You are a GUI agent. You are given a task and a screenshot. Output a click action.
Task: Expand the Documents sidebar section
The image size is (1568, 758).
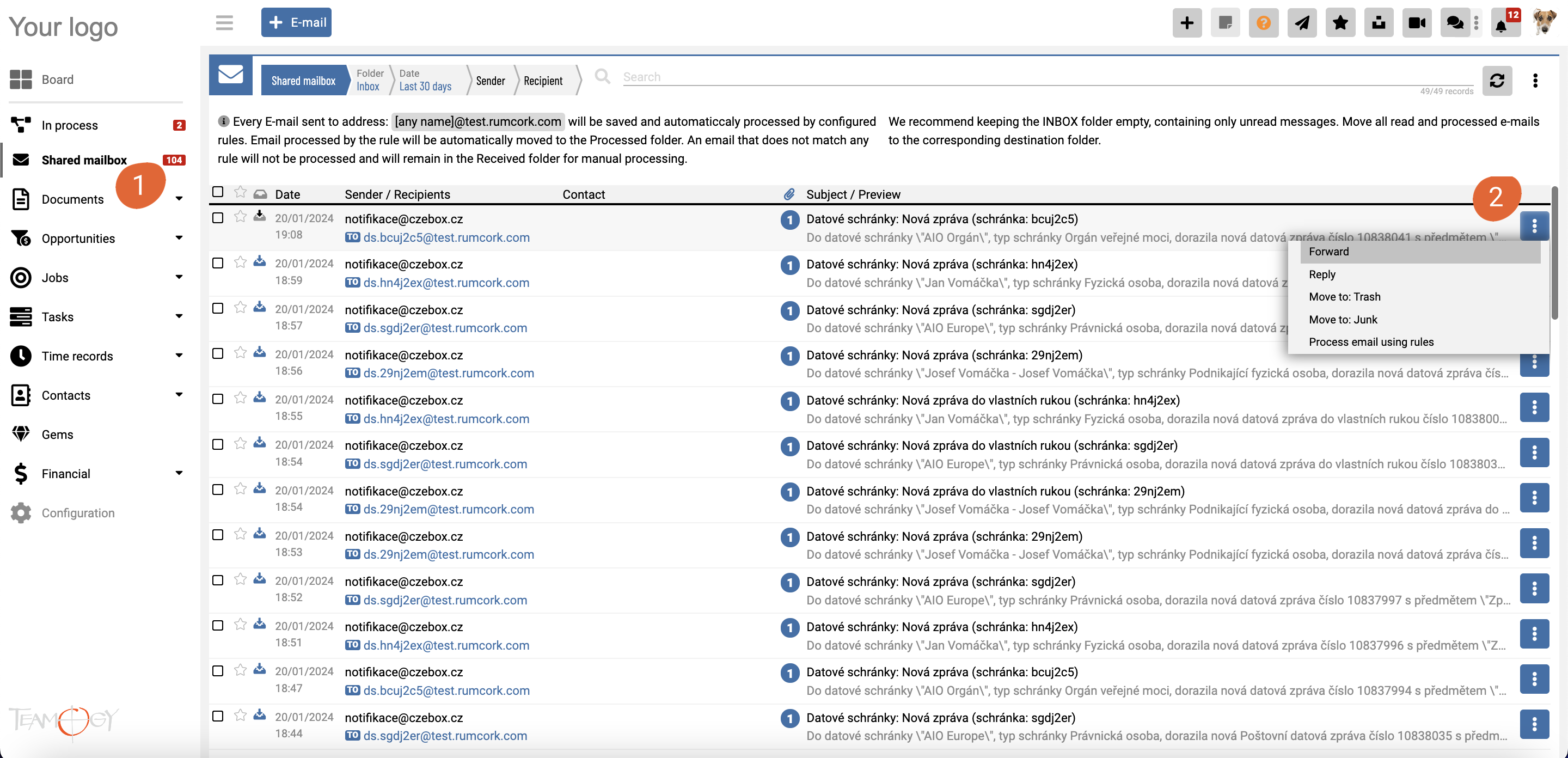coord(179,198)
